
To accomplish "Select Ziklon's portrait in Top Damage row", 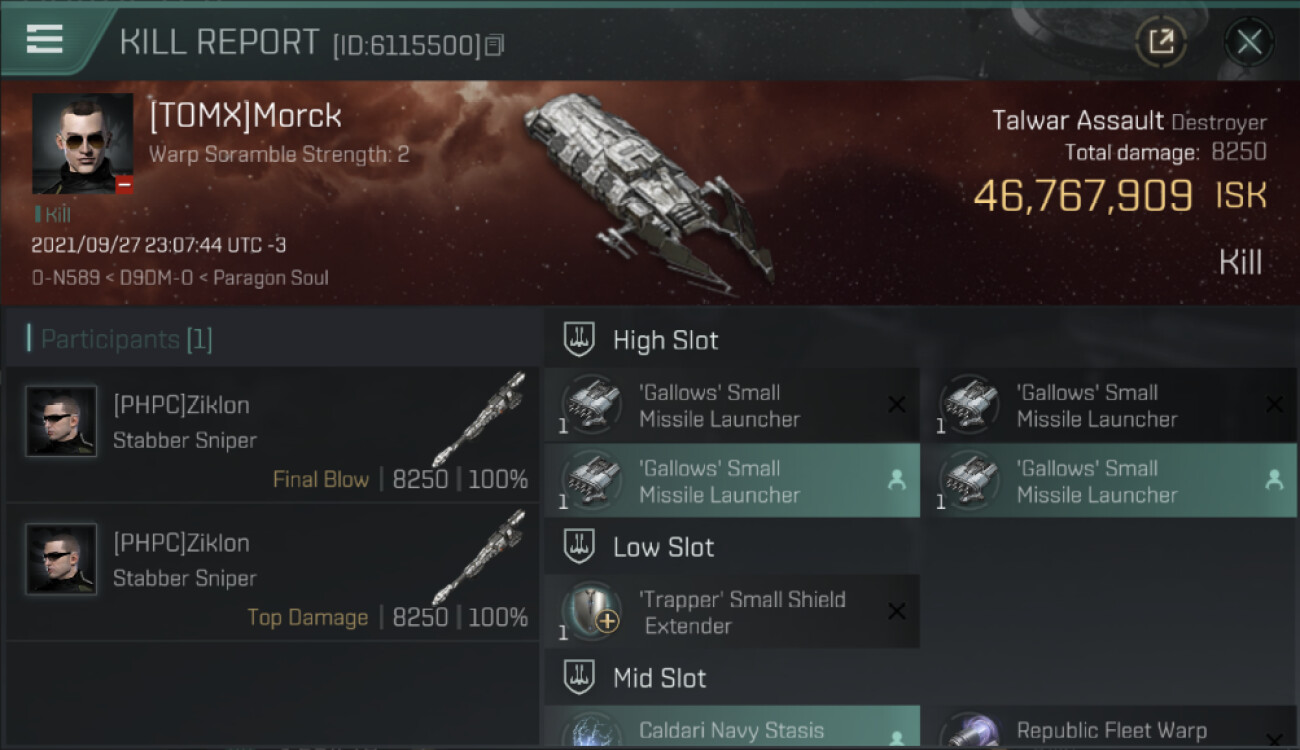I will (x=62, y=559).
